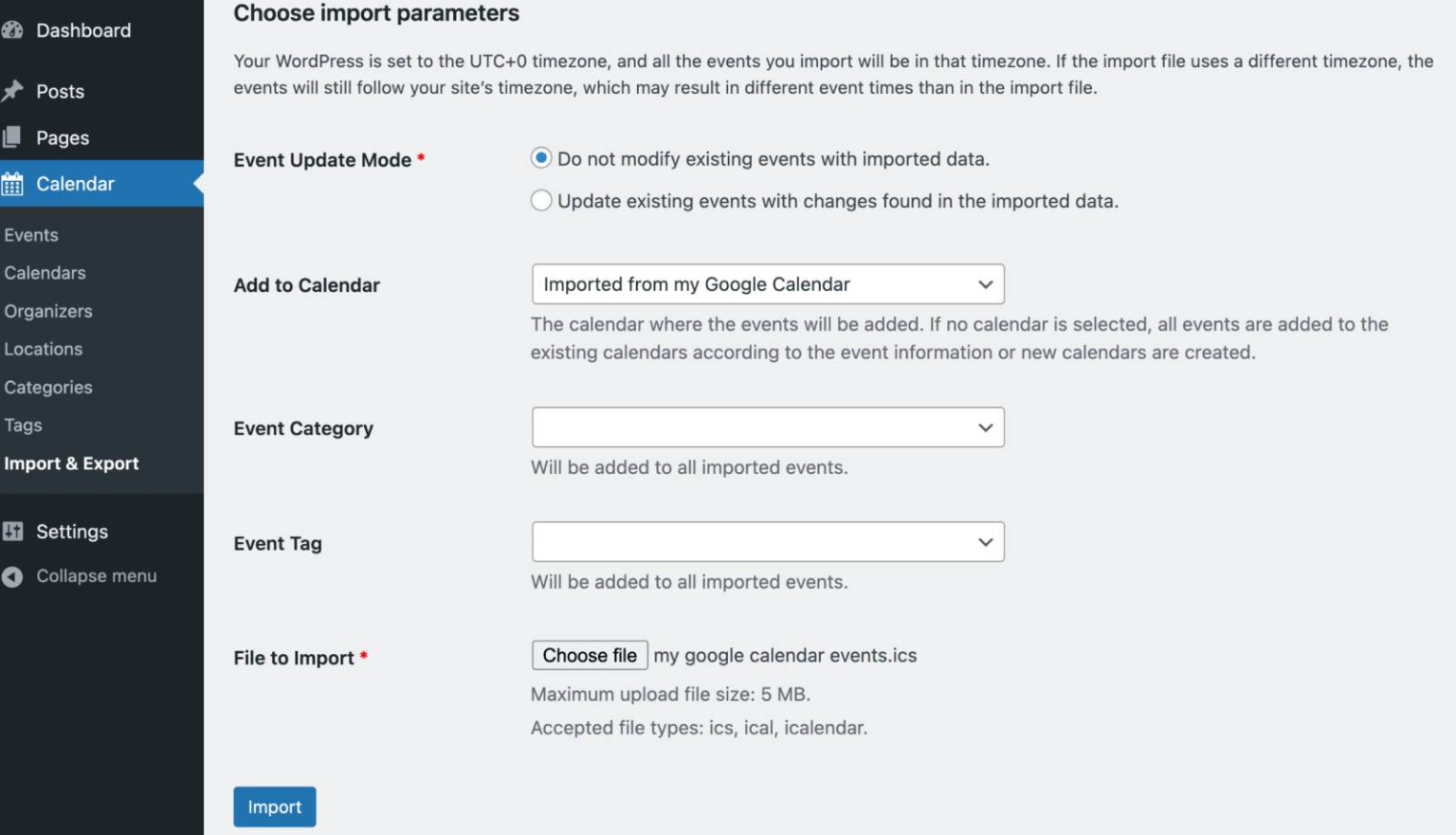Select the Posts pushpin icon
This screenshot has height=835, width=1456.
click(13, 91)
